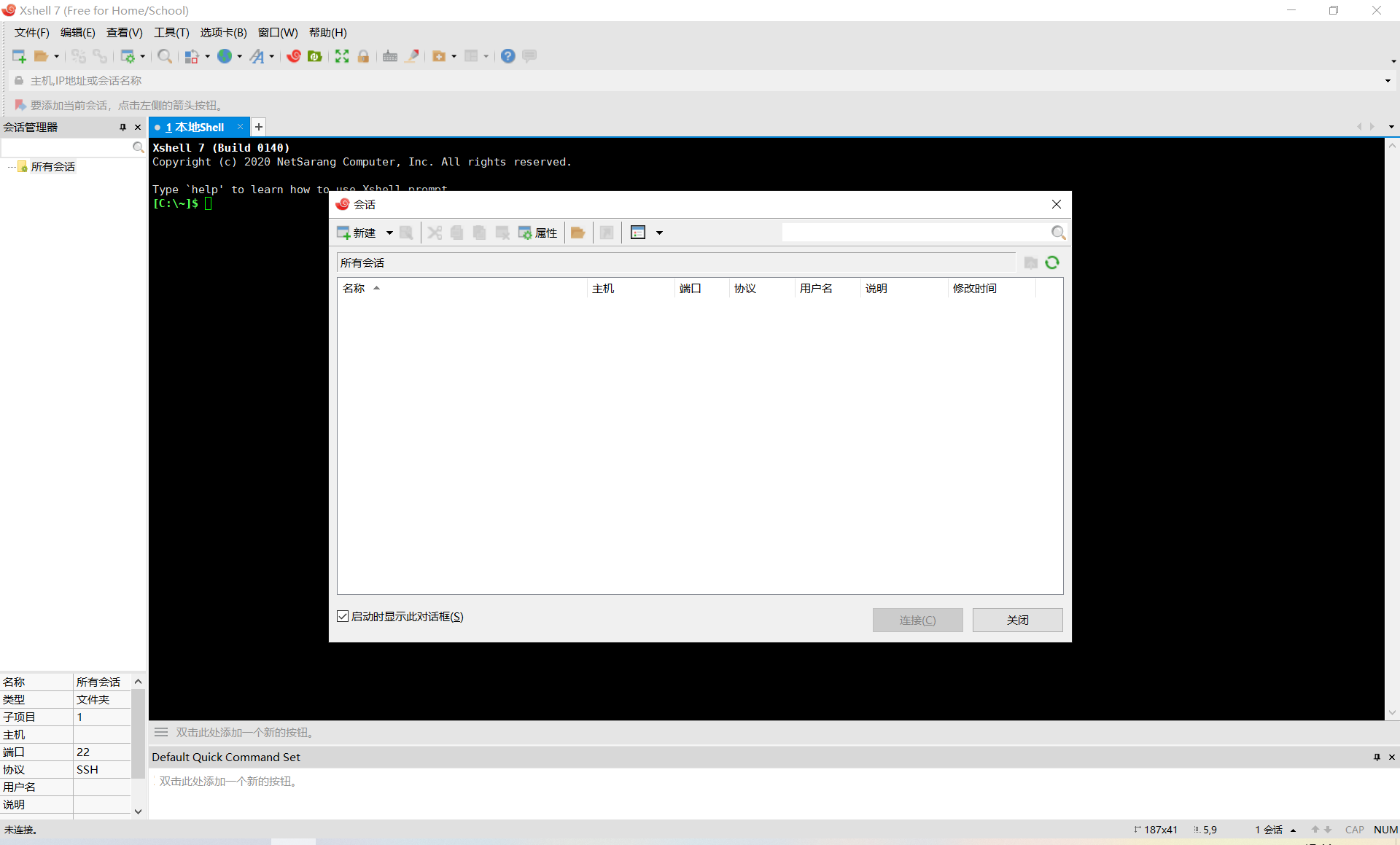The width and height of the screenshot is (1400, 845).
Task: Open the font dropdown arrow in toolbar
Action: (x=272, y=56)
